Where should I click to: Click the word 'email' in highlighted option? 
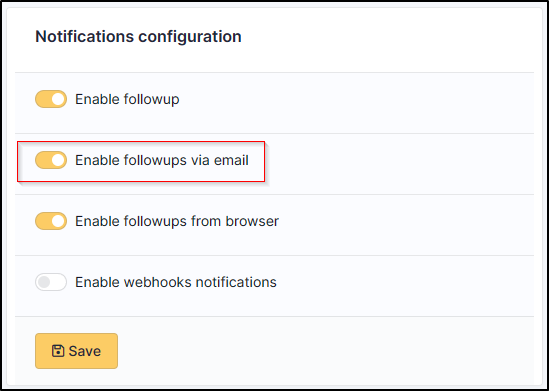[231, 160]
